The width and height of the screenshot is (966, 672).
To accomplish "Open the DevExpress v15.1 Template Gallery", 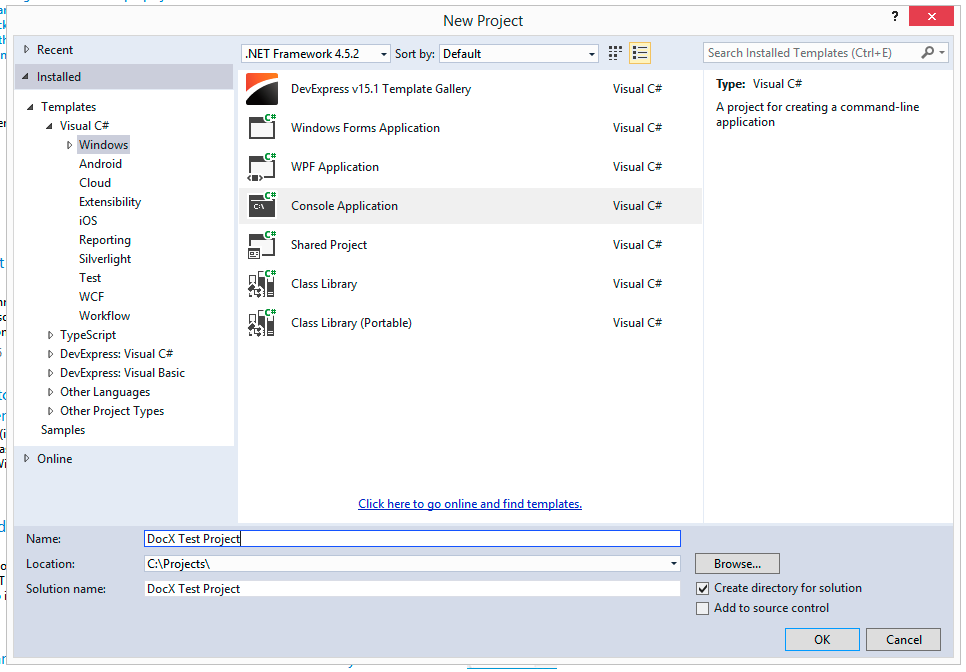I will click(x=261, y=88).
